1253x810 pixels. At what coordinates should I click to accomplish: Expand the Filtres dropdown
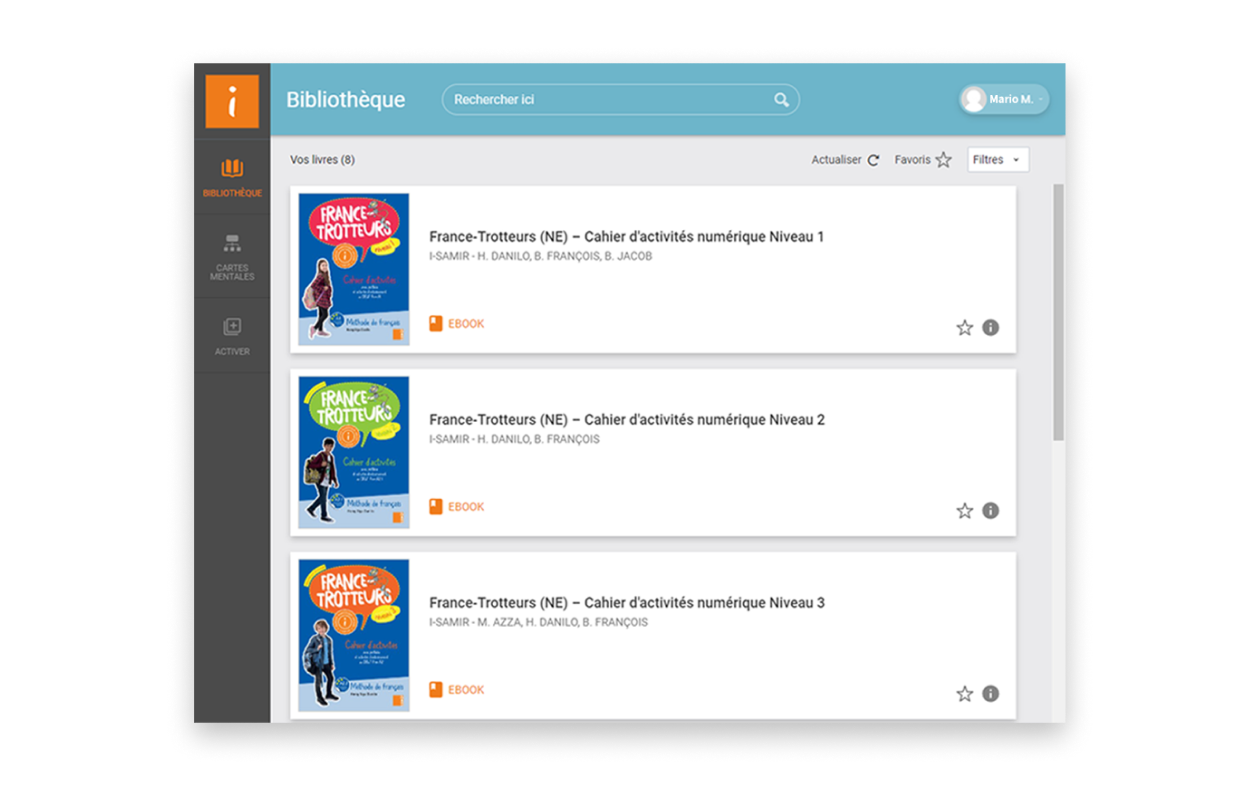pyautogui.click(x=997, y=160)
